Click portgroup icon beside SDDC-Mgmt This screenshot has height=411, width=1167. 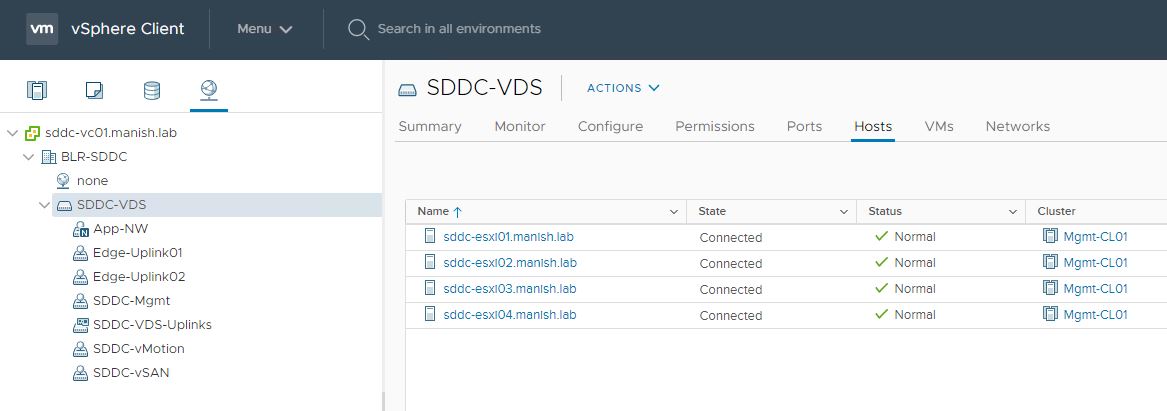pyautogui.click(x=81, y=301)
